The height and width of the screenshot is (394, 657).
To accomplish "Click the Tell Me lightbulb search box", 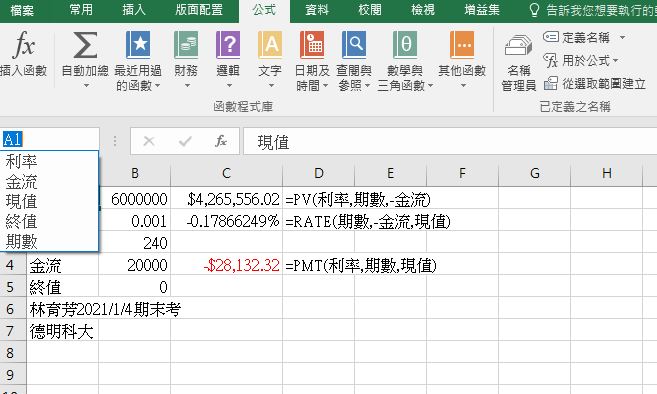I will (x=593, y=10).
